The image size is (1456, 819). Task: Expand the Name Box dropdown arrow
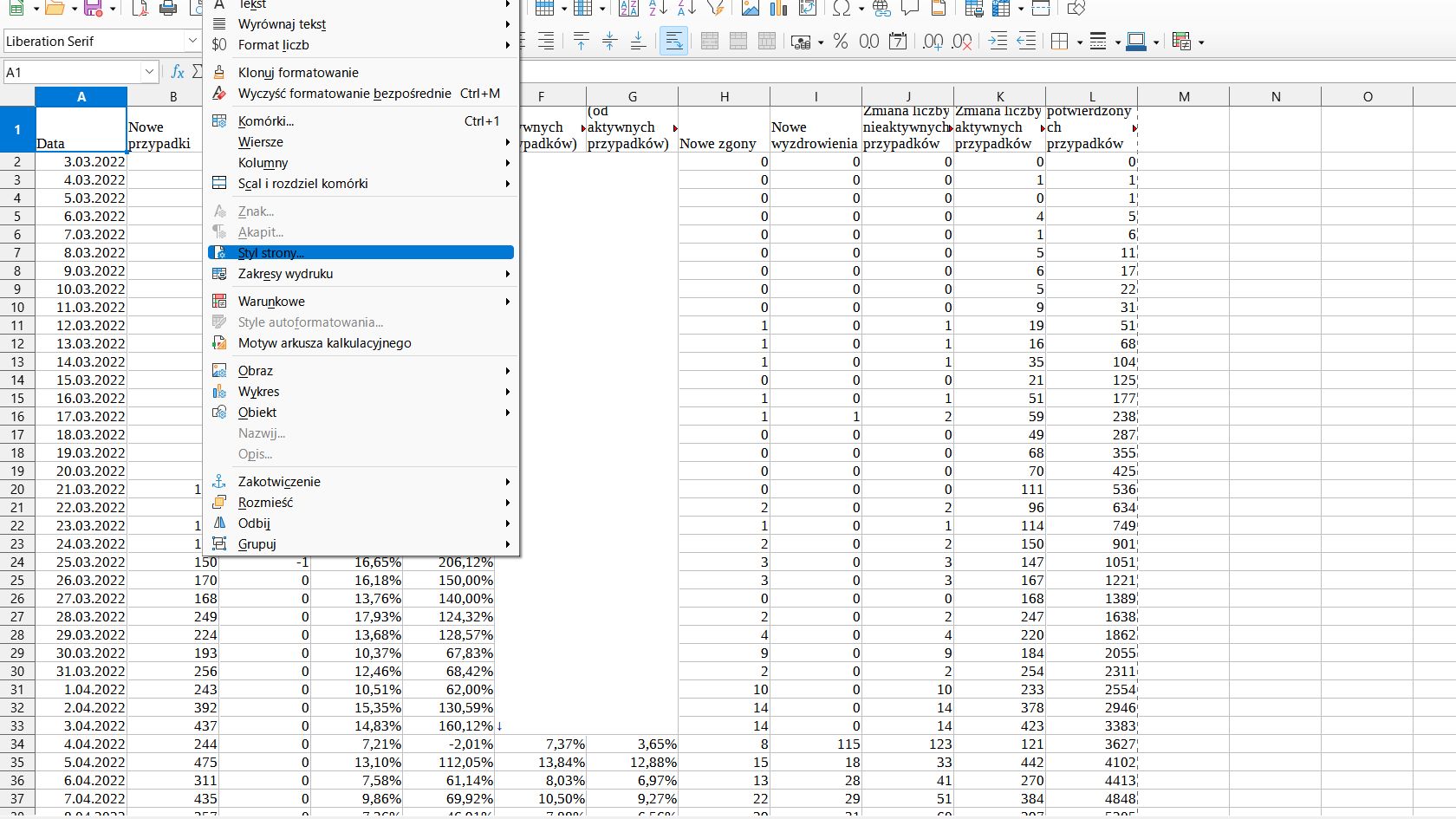pyautogui.click(x=149, y=72)
